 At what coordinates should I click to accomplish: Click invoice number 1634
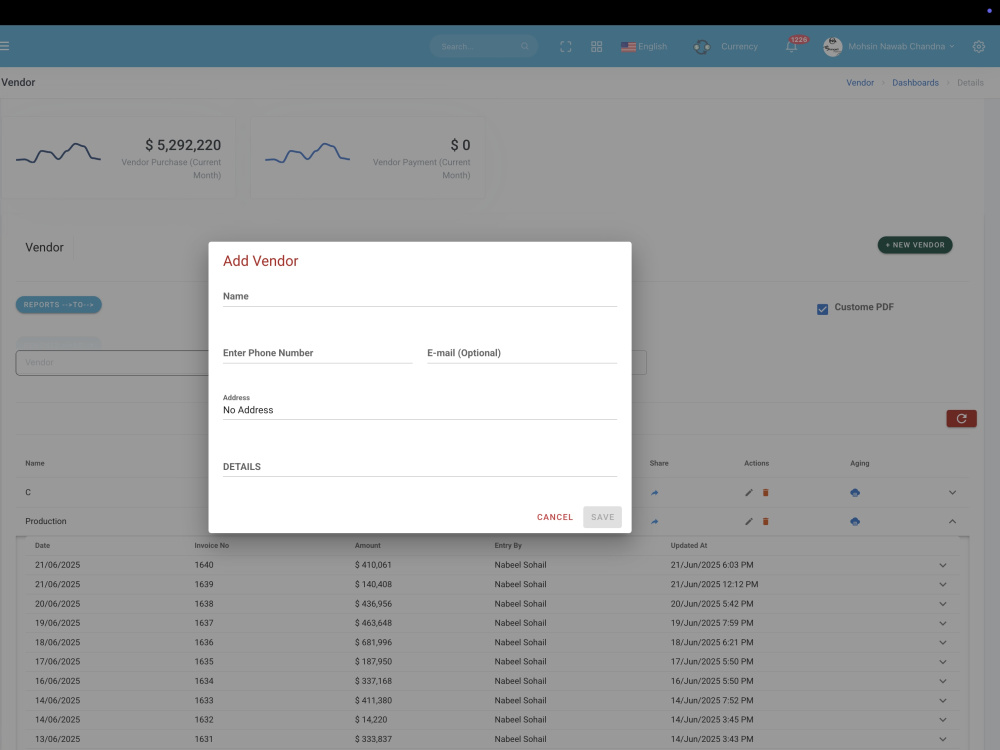[x=204, y=681]
